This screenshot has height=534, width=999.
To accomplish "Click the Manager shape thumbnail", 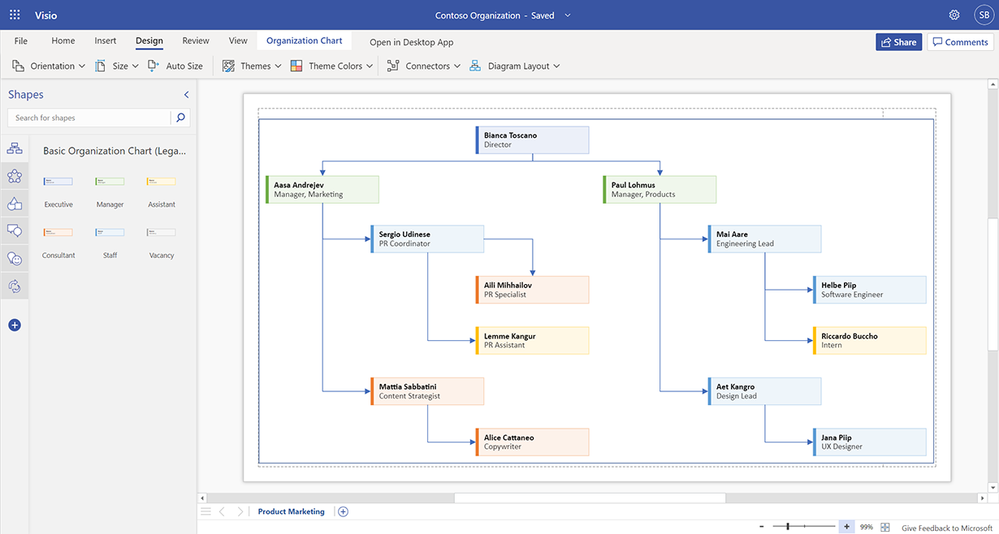I will (x=110, y=182).
